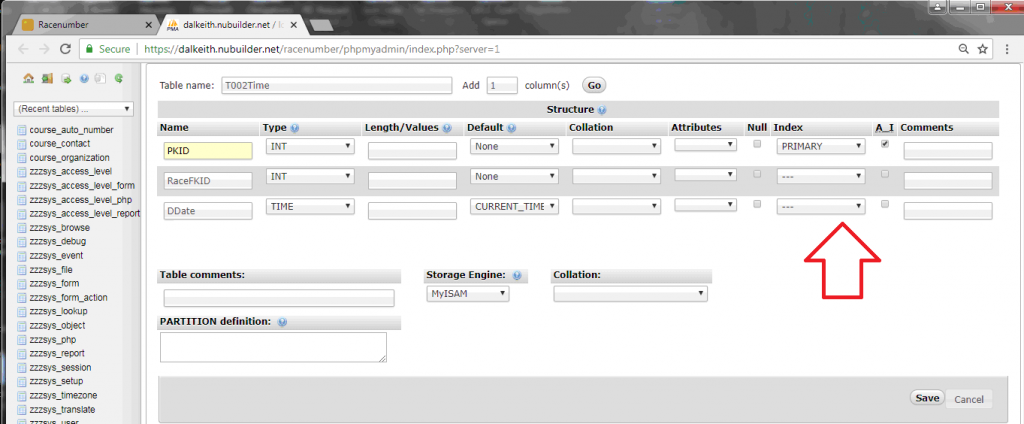Open phpMyAdmin documentation blue help icon
The height and width of the screenshot is (424, 1024).
point(84,78)
